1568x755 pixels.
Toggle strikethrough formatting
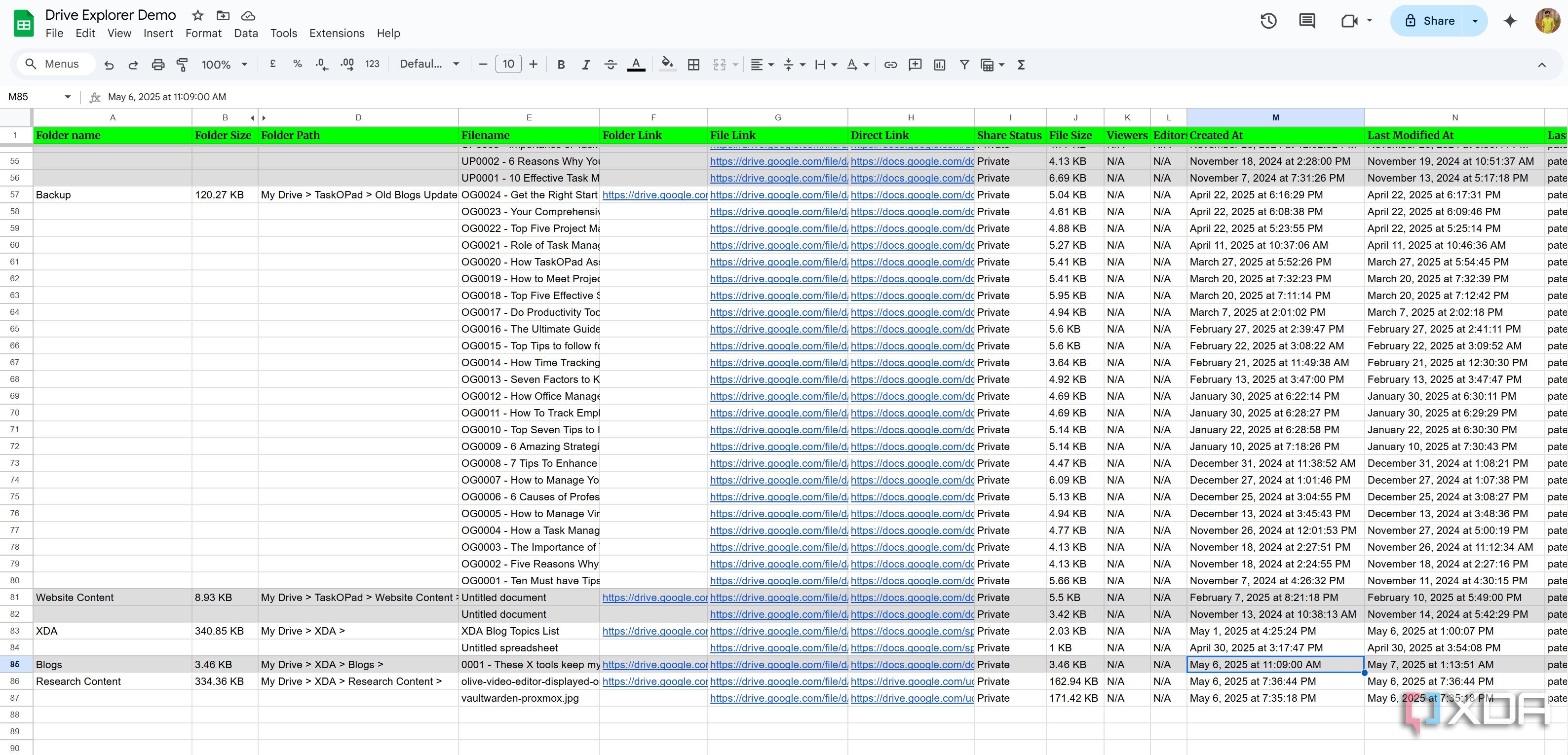pyautogui.click(x=611, y=65)
